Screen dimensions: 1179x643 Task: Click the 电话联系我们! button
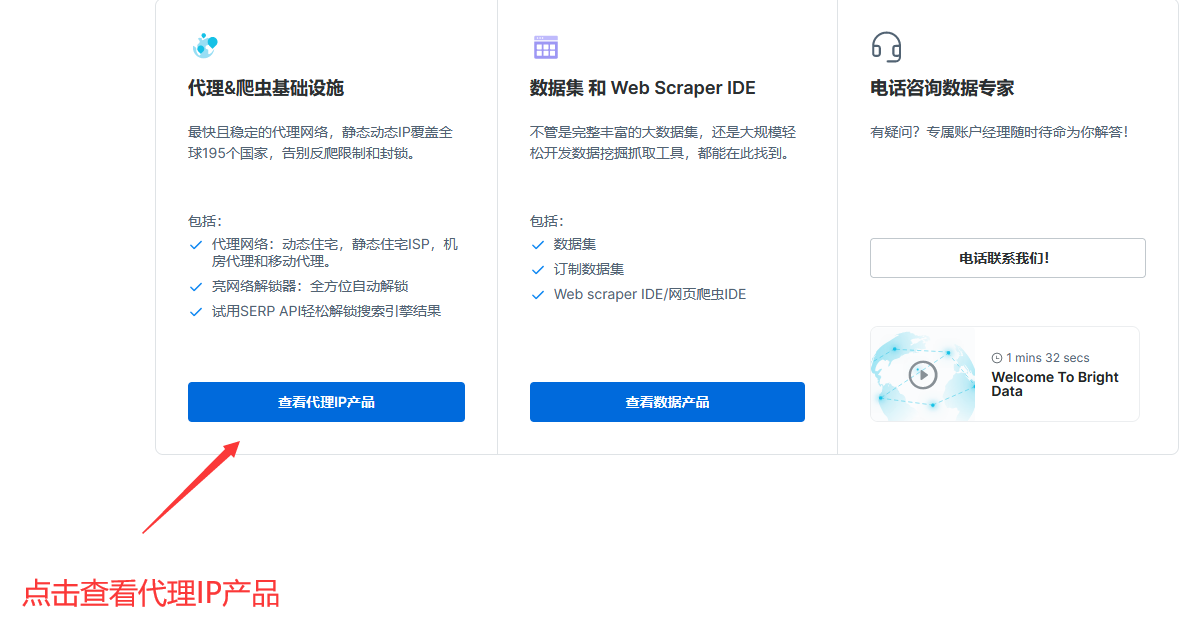click(x=1007, y=258)
